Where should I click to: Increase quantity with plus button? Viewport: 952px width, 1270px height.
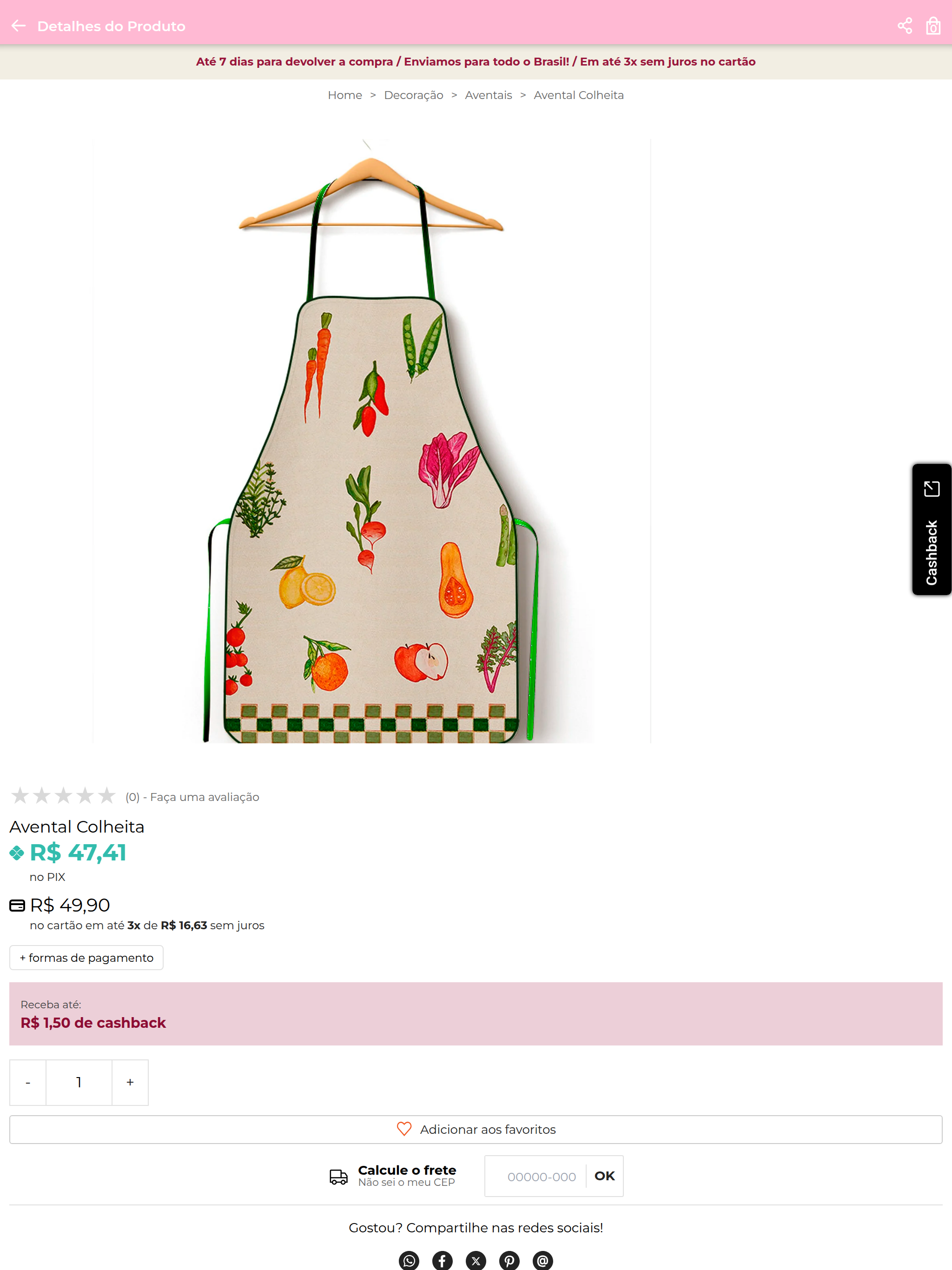tap(130, 1082)
